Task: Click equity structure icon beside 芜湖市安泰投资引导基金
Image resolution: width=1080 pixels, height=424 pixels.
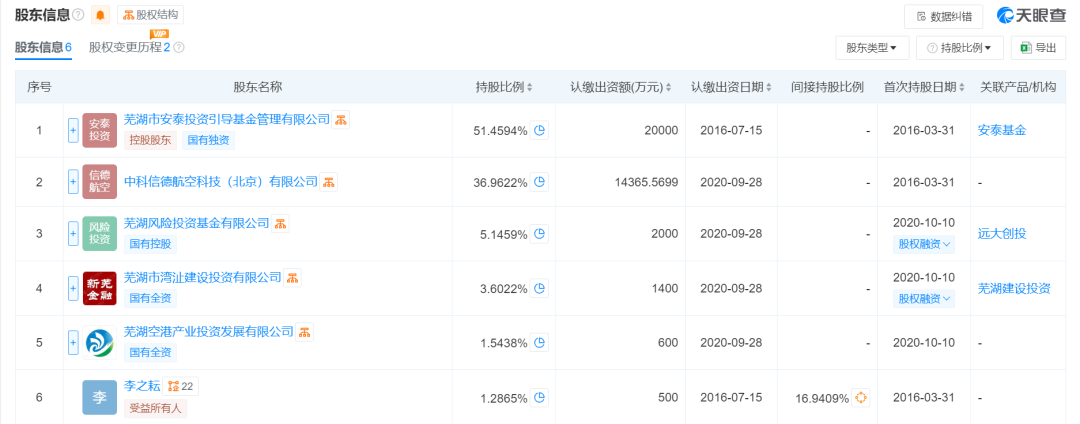Action: coord(341,120)
